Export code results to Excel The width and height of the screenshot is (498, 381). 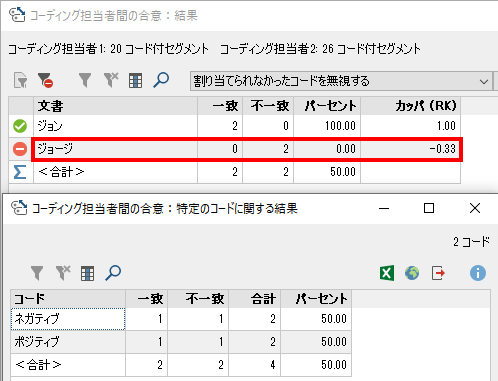point(387,273)
